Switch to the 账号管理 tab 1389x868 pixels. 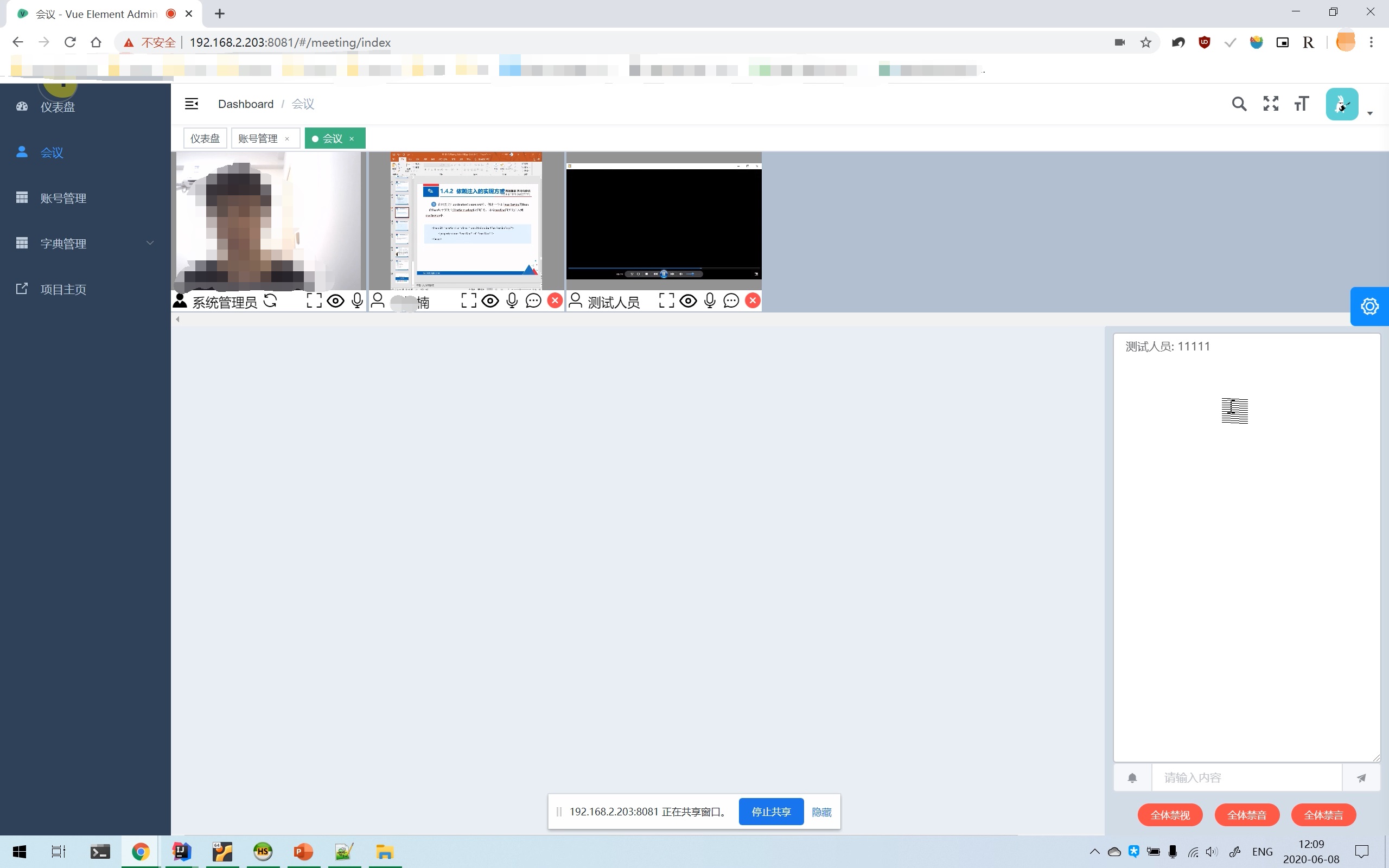[258, 138]
